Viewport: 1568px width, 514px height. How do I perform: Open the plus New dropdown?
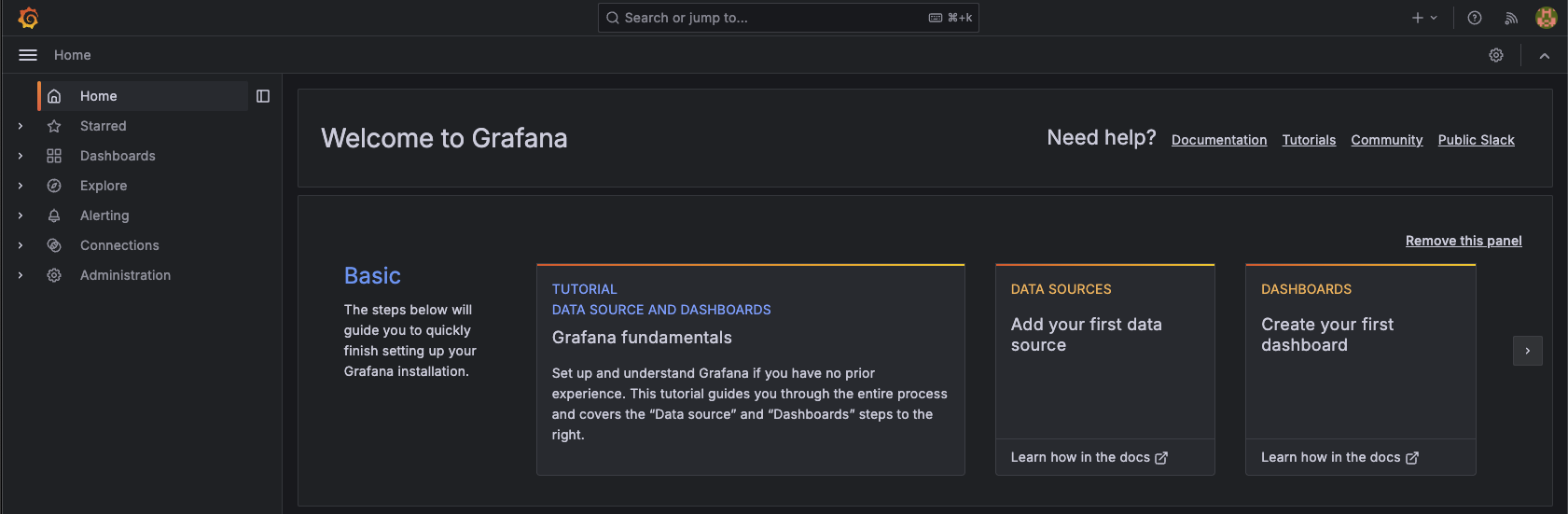click(1424, 18)
